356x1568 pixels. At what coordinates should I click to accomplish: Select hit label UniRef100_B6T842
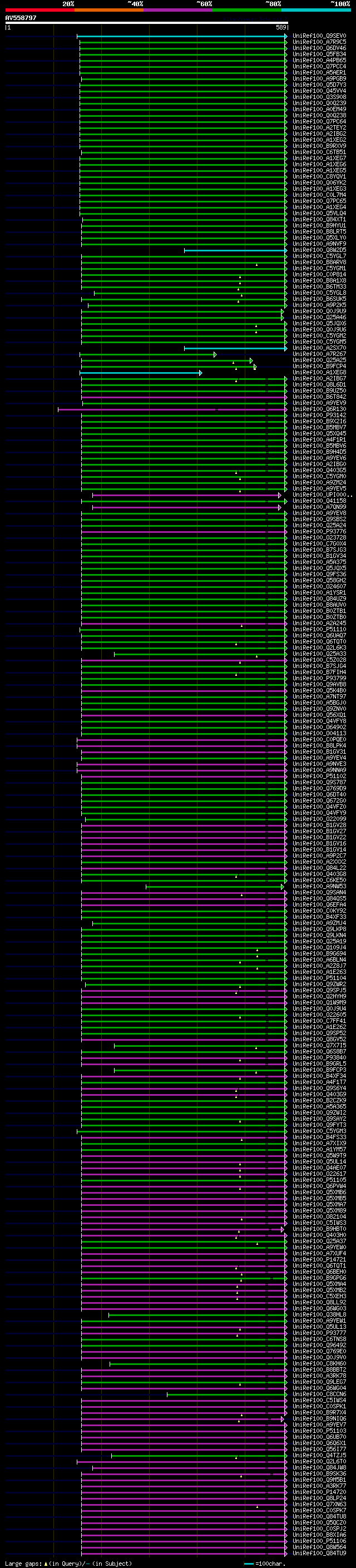319,397
